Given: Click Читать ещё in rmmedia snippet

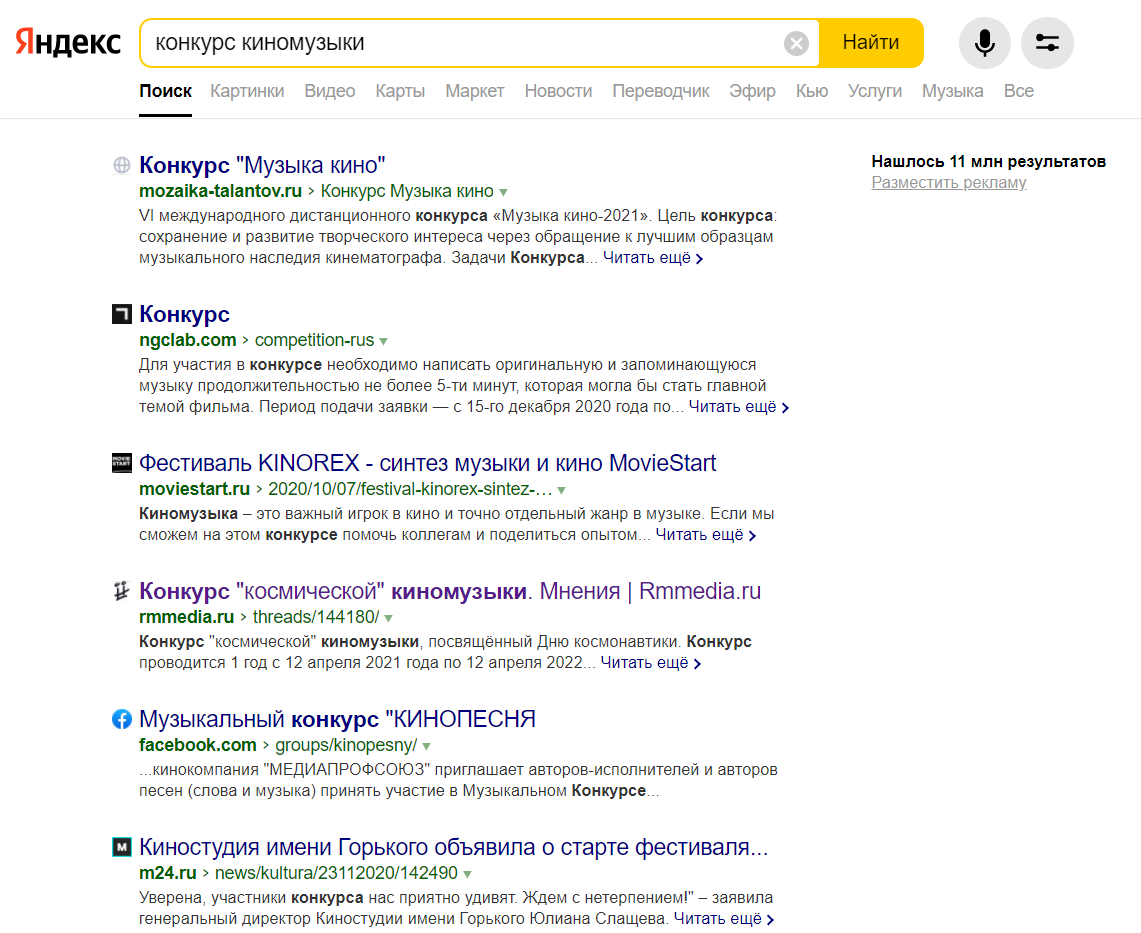Looking at the screenshot, I should point(651,663).
